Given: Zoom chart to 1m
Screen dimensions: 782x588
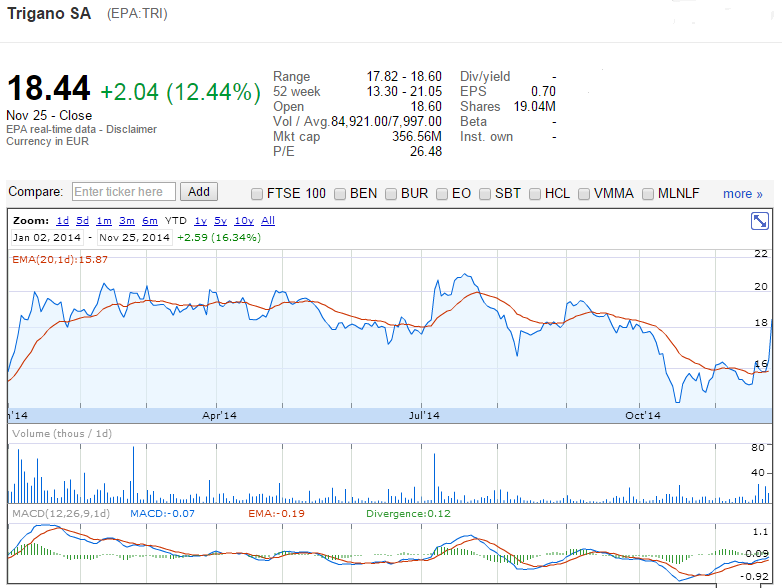Looking at the screenshot, I should pyautogui.click(x=104, y=220).
